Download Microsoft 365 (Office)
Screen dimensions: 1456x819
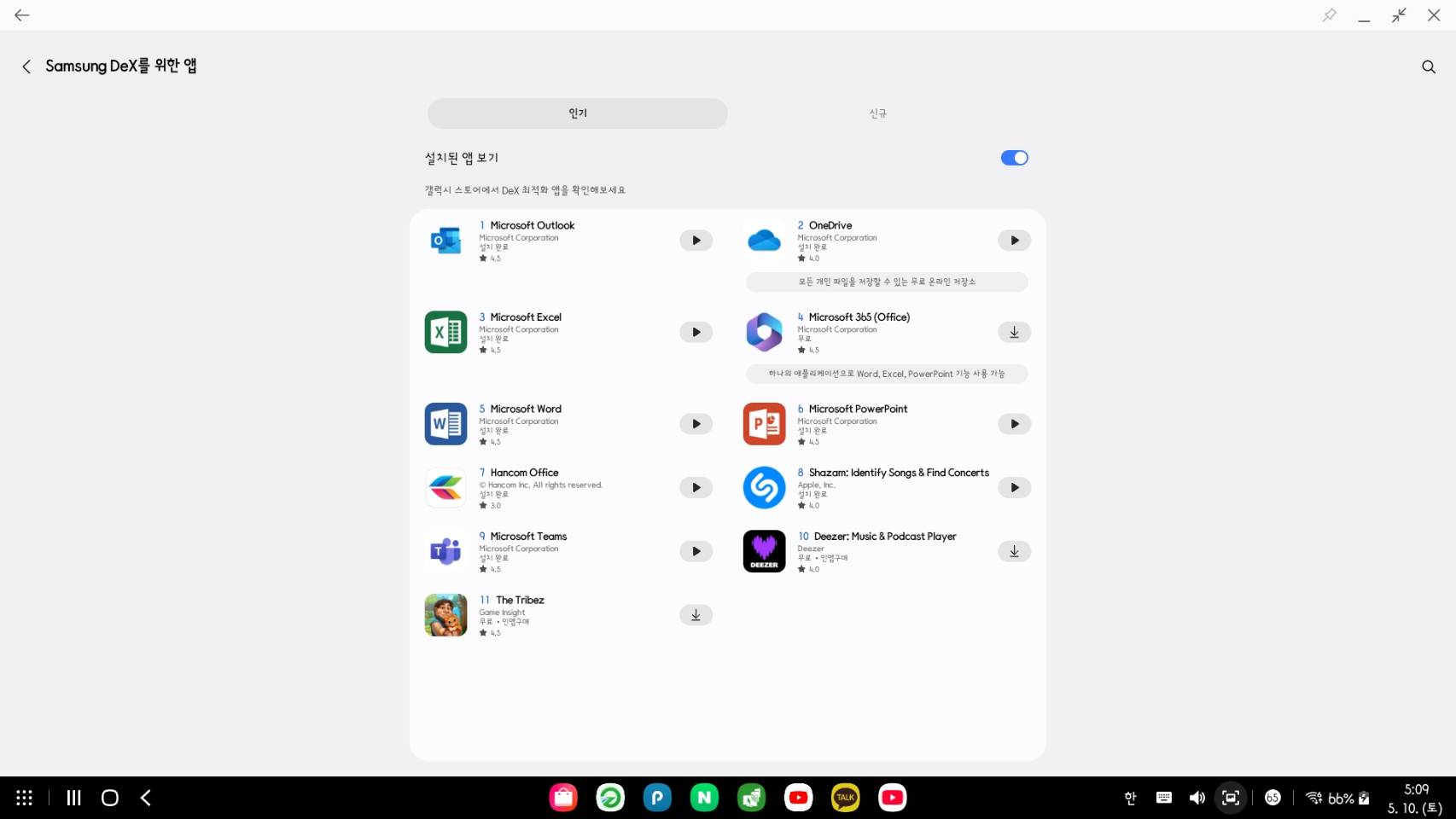pos(1014,332)
